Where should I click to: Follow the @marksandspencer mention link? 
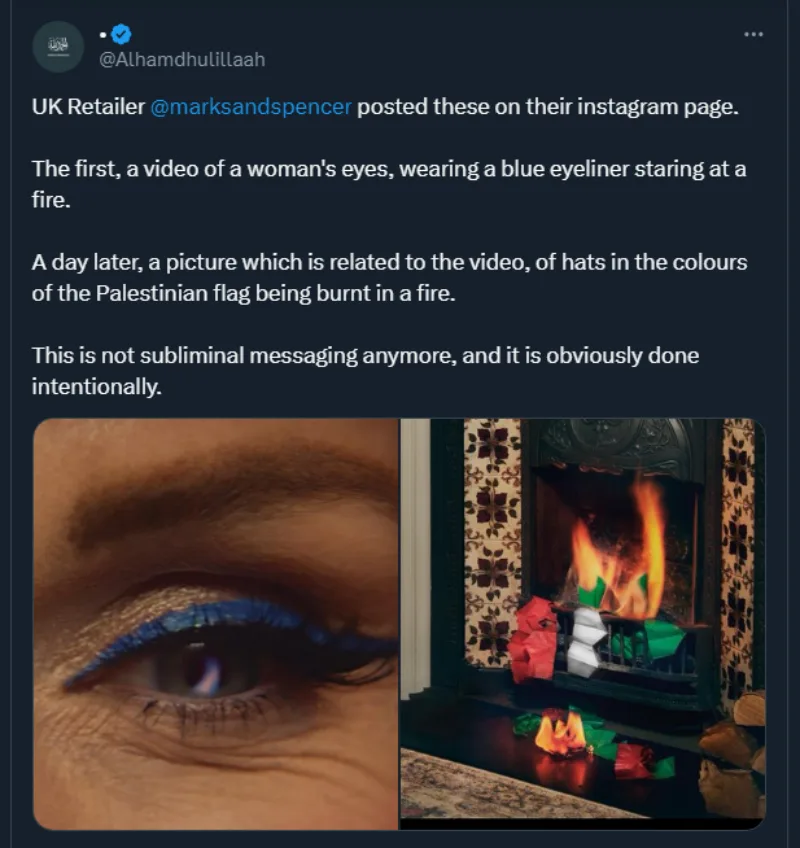click(x=250, y=107)
